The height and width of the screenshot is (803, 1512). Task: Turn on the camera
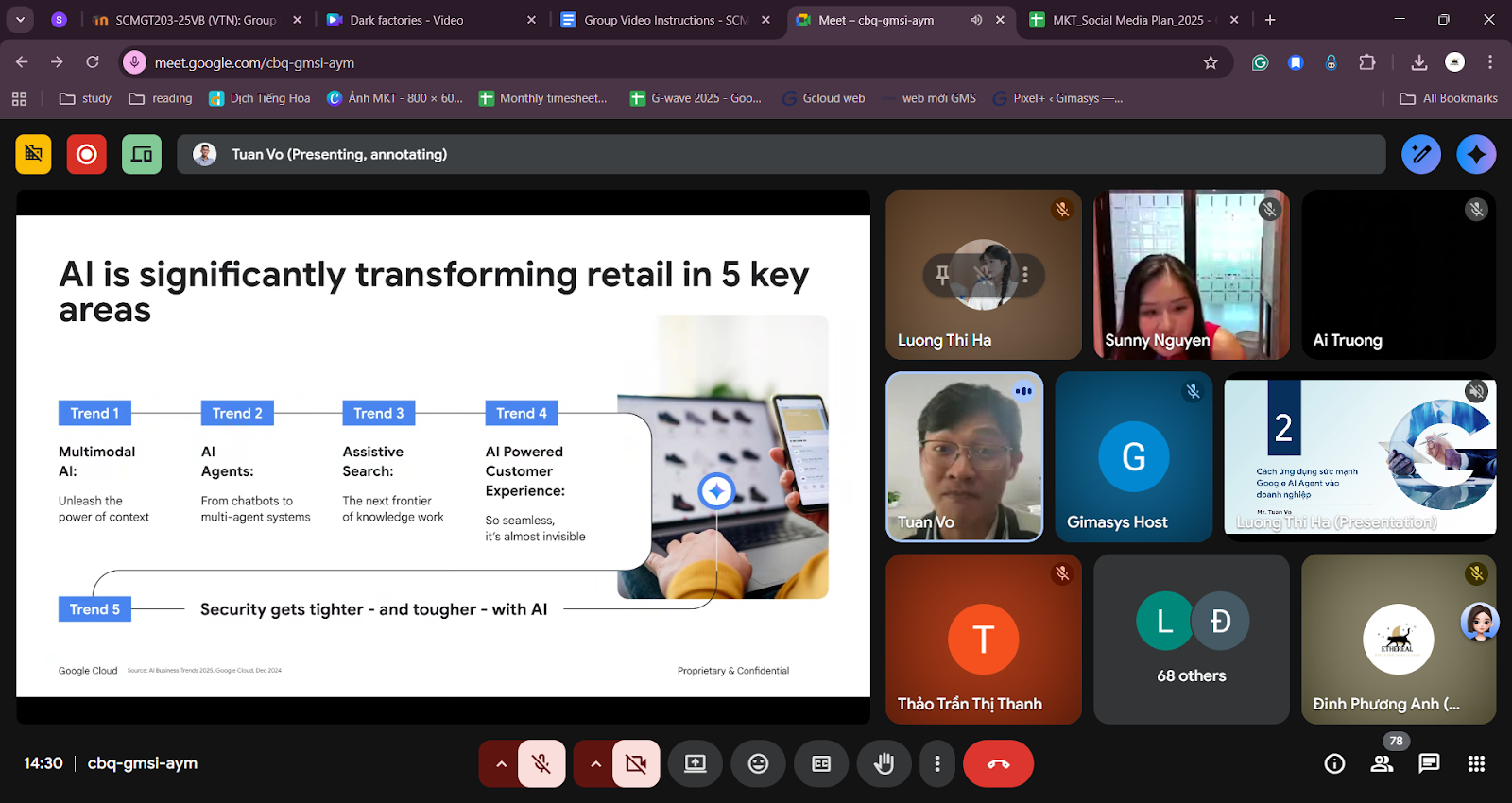tap(636, 763)
